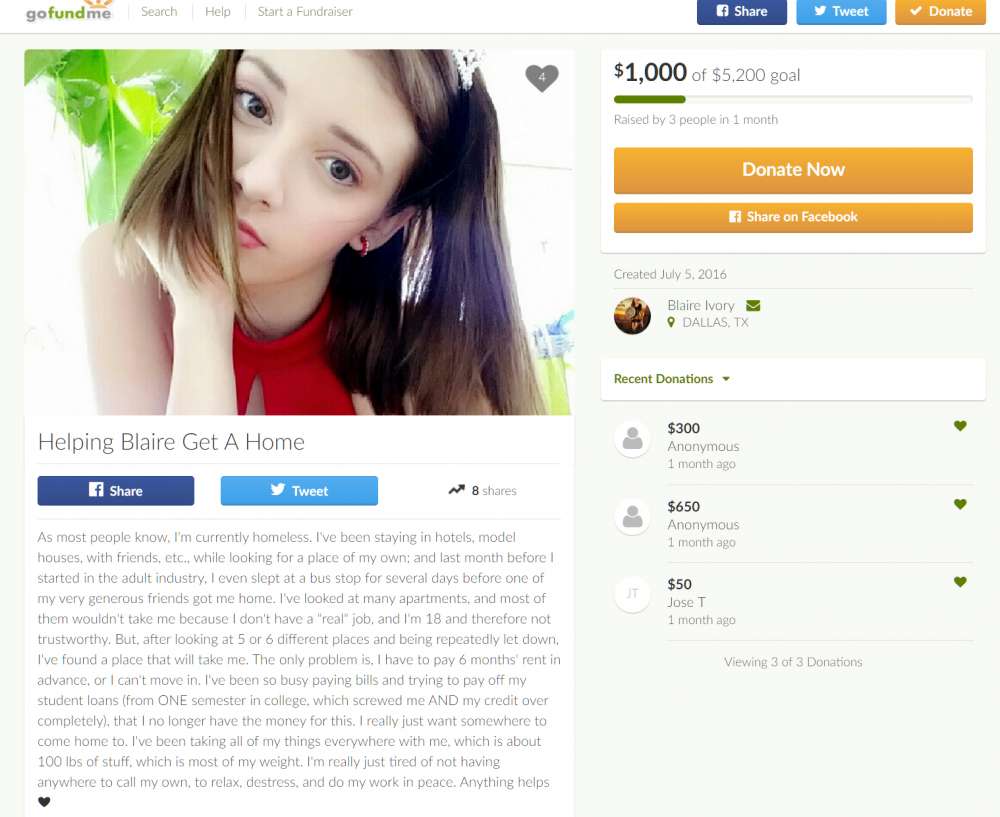Expand the Recent Donations dropdown
Viewport: 1000px width, 817px height.
(x=672, y=379)
